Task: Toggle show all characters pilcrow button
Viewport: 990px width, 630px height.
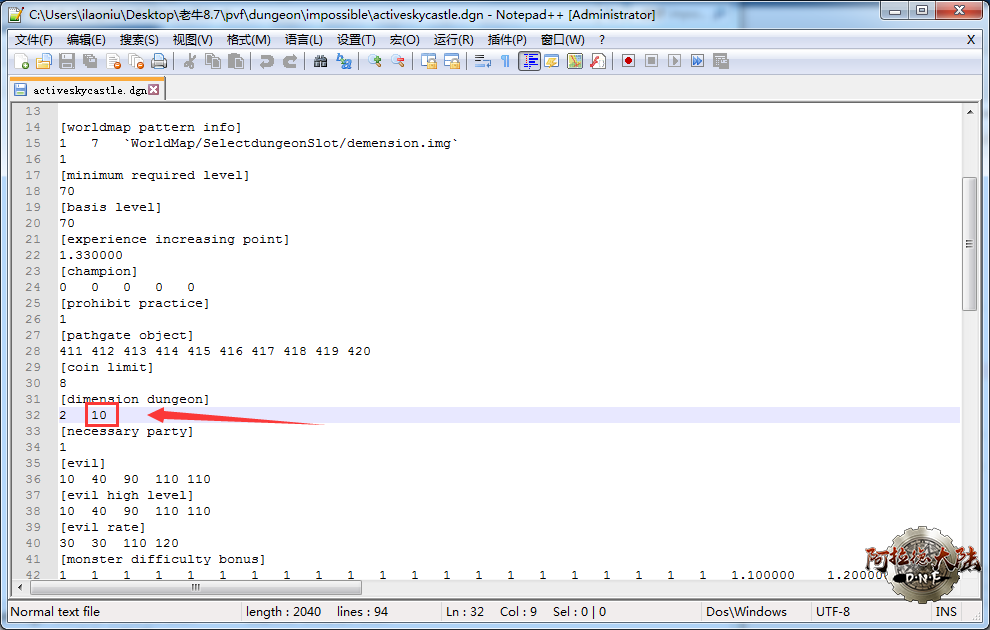Action: (x=505, y=62)
